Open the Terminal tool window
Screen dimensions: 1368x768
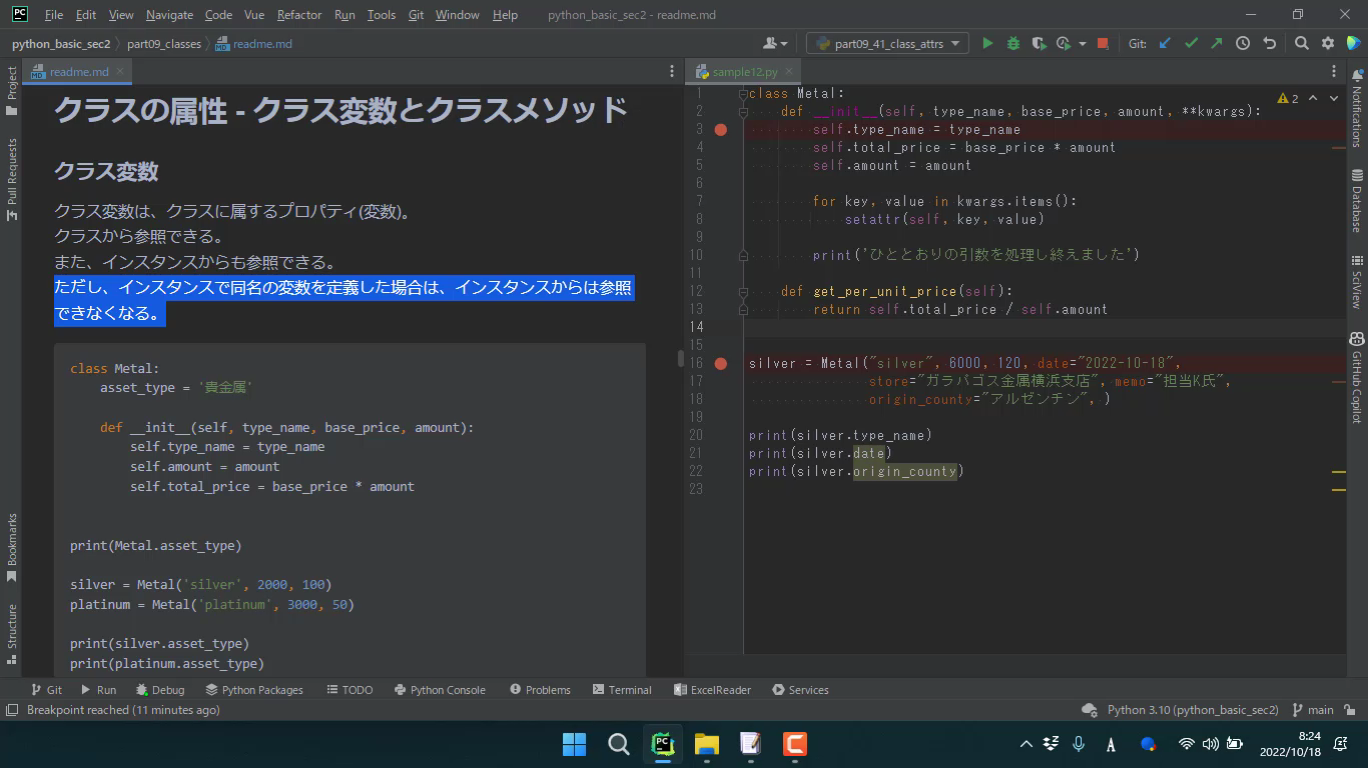pyautogui.click(x=621, y=690)
